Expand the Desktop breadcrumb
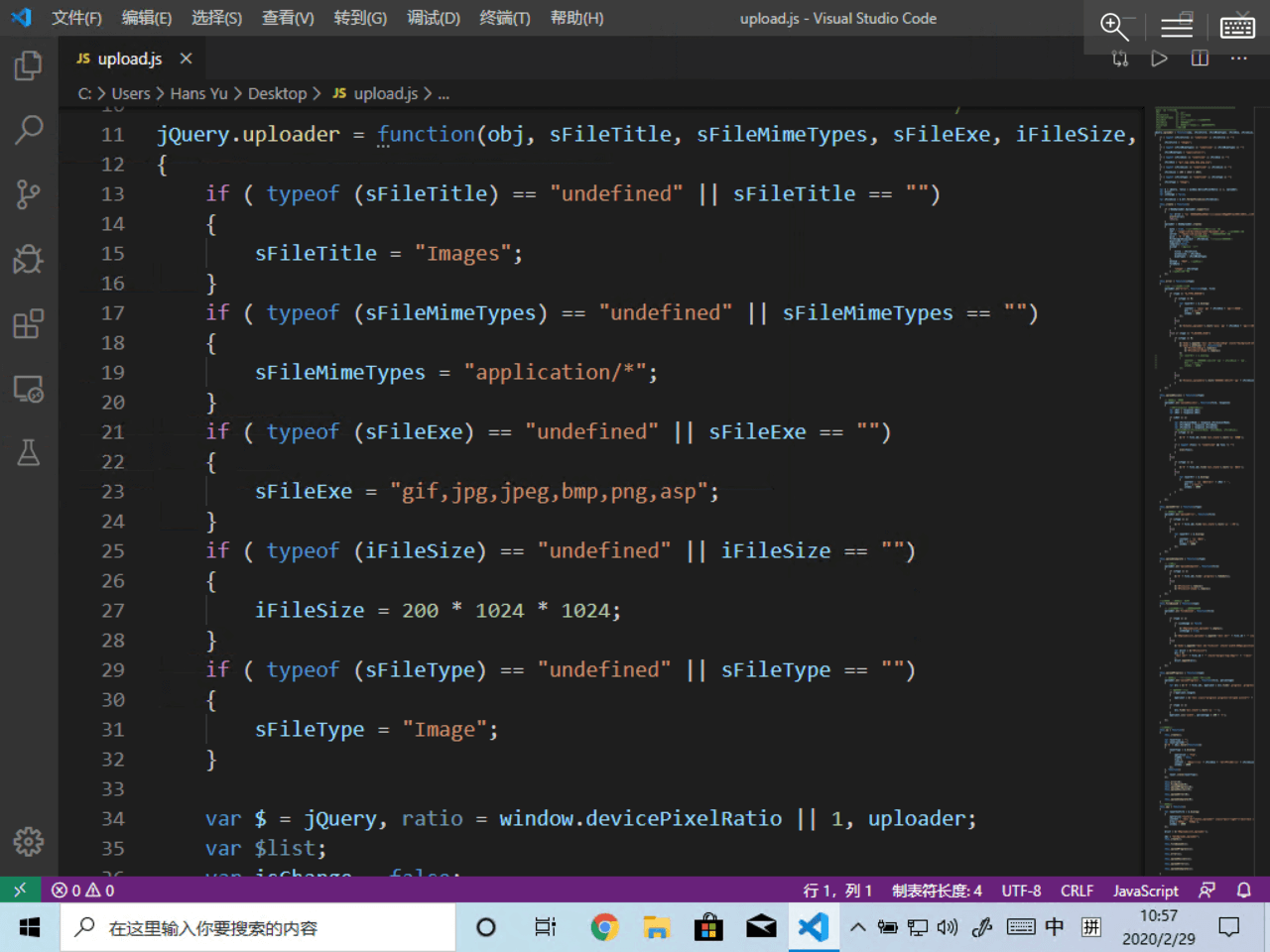The image size is (1270, 952). 277,93
